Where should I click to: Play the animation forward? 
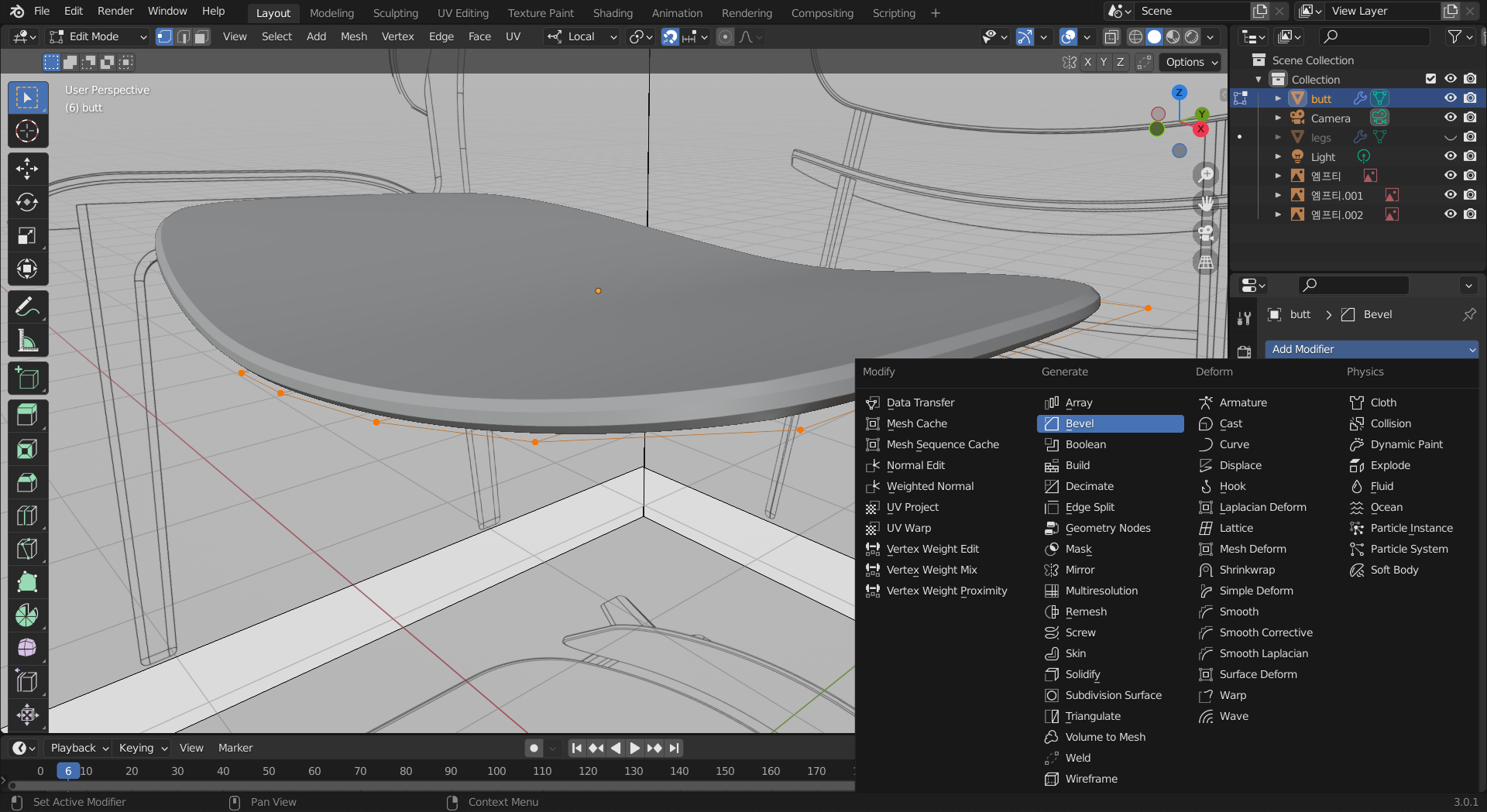[634, 748]
